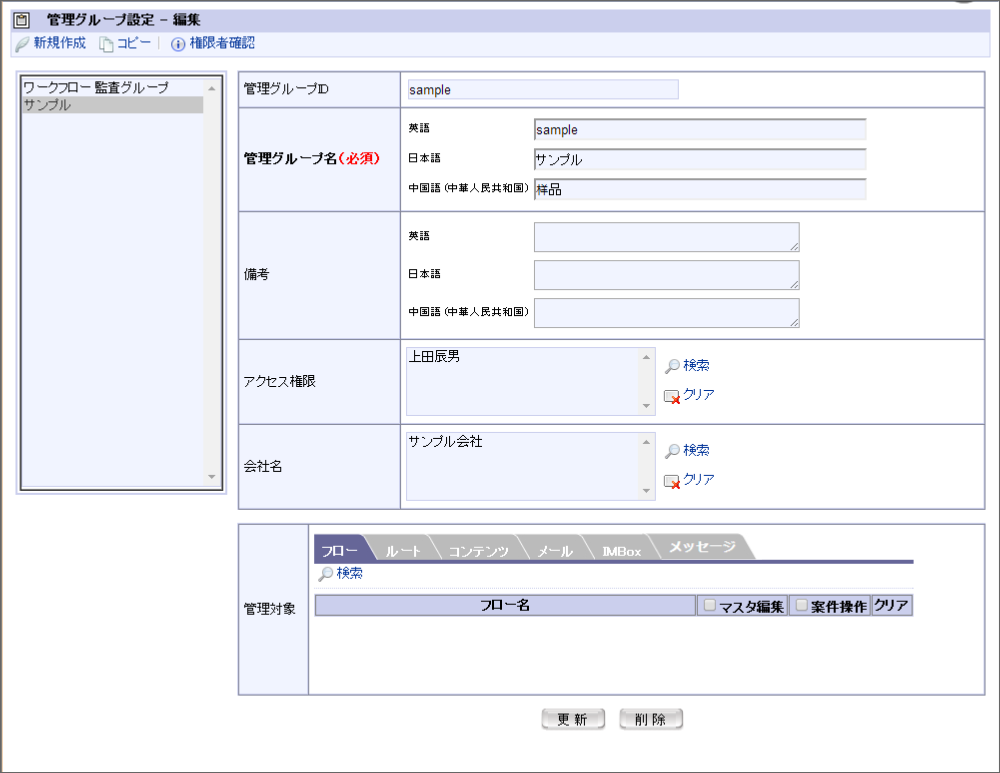
Task: Click the 会社名 list scroll up arrow
Action: pos(646,442)
